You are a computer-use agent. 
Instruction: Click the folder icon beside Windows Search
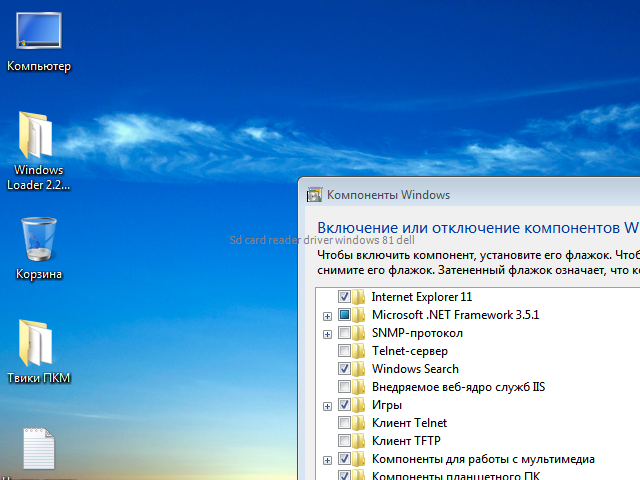coord(359,369)
